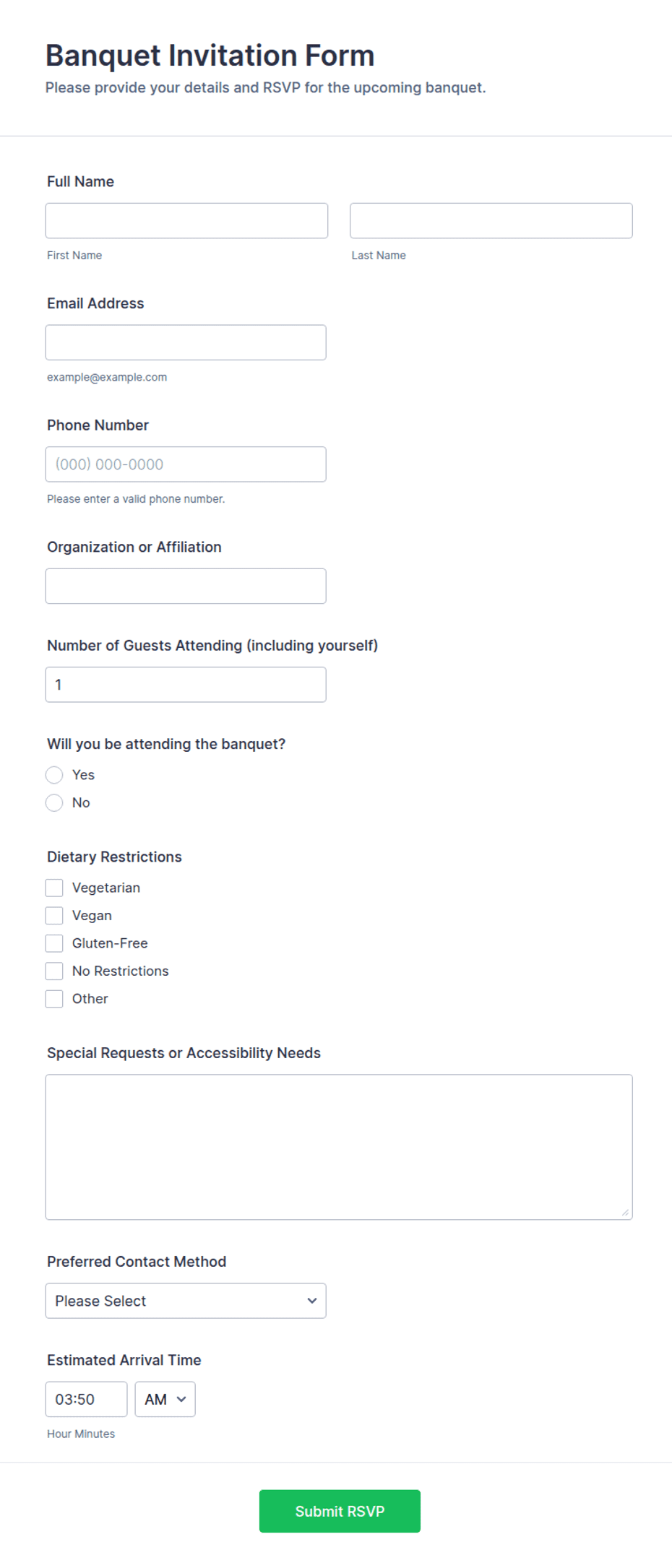
Task: Enable the Gluten-Free checkbox
Action: (54, 943)
